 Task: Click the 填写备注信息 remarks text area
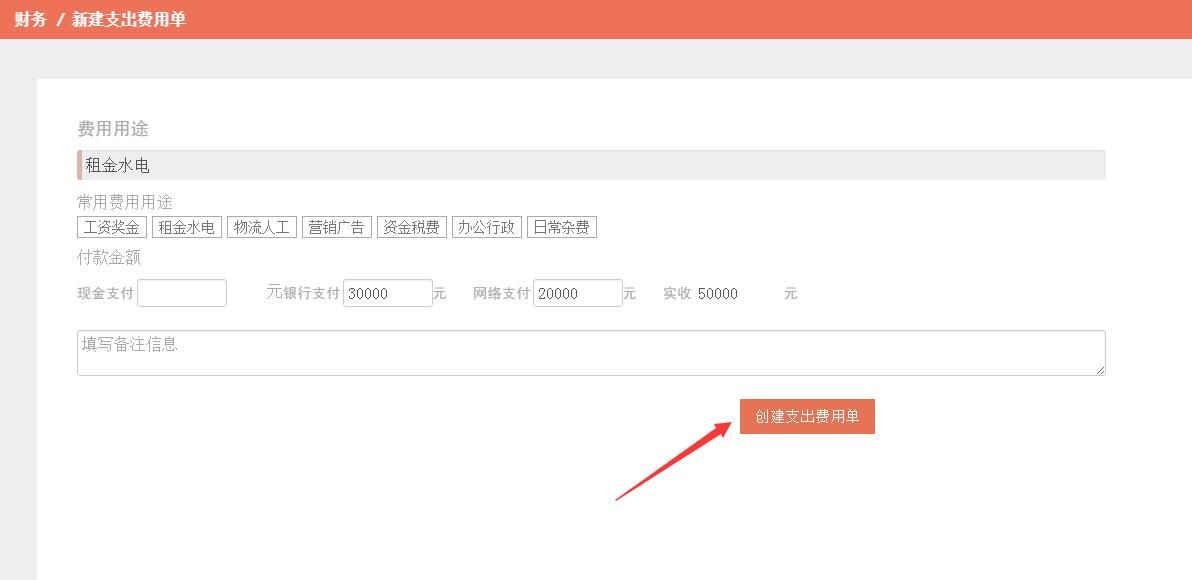point(590,353)
